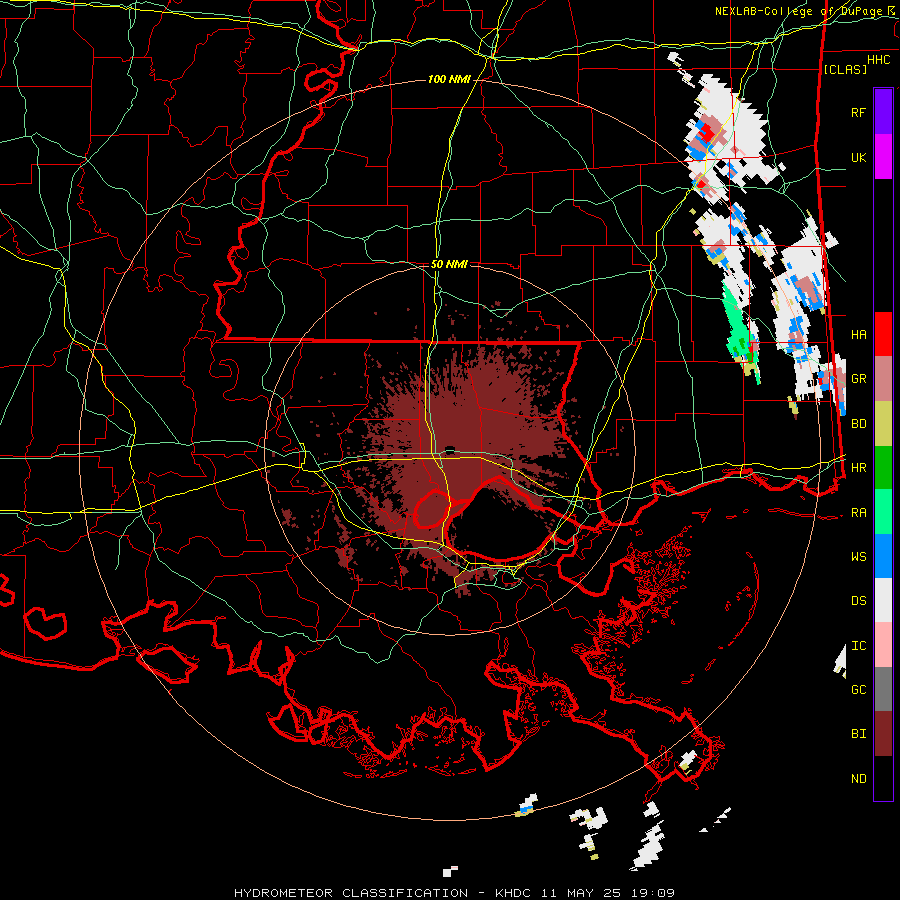Click the 50 NMI range ring label
The height and width of the screenshot is (900, 900).
pyautogui.click(x=449, y=264)
